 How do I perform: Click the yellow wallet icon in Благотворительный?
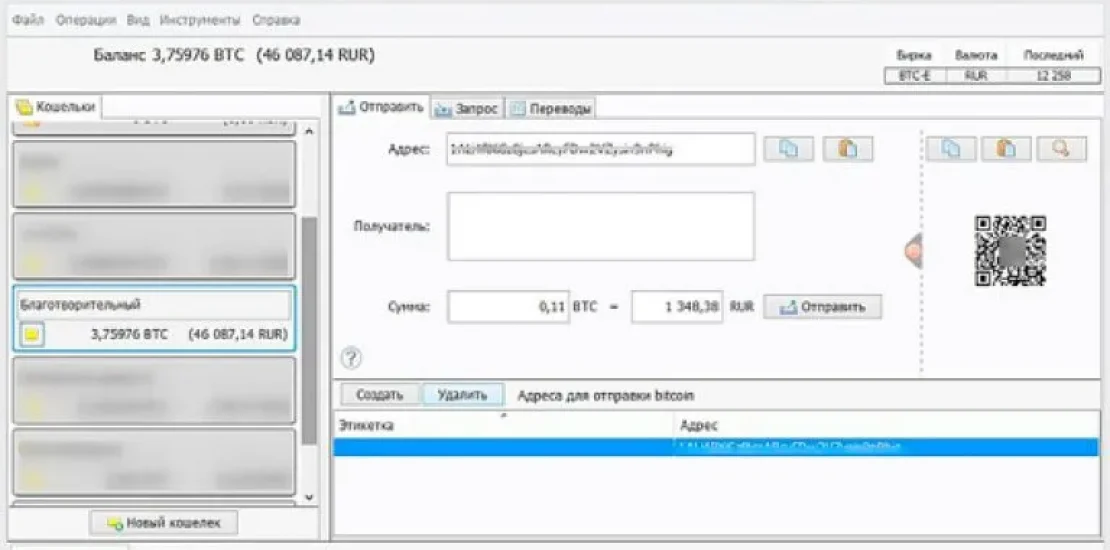coord(31,335)
